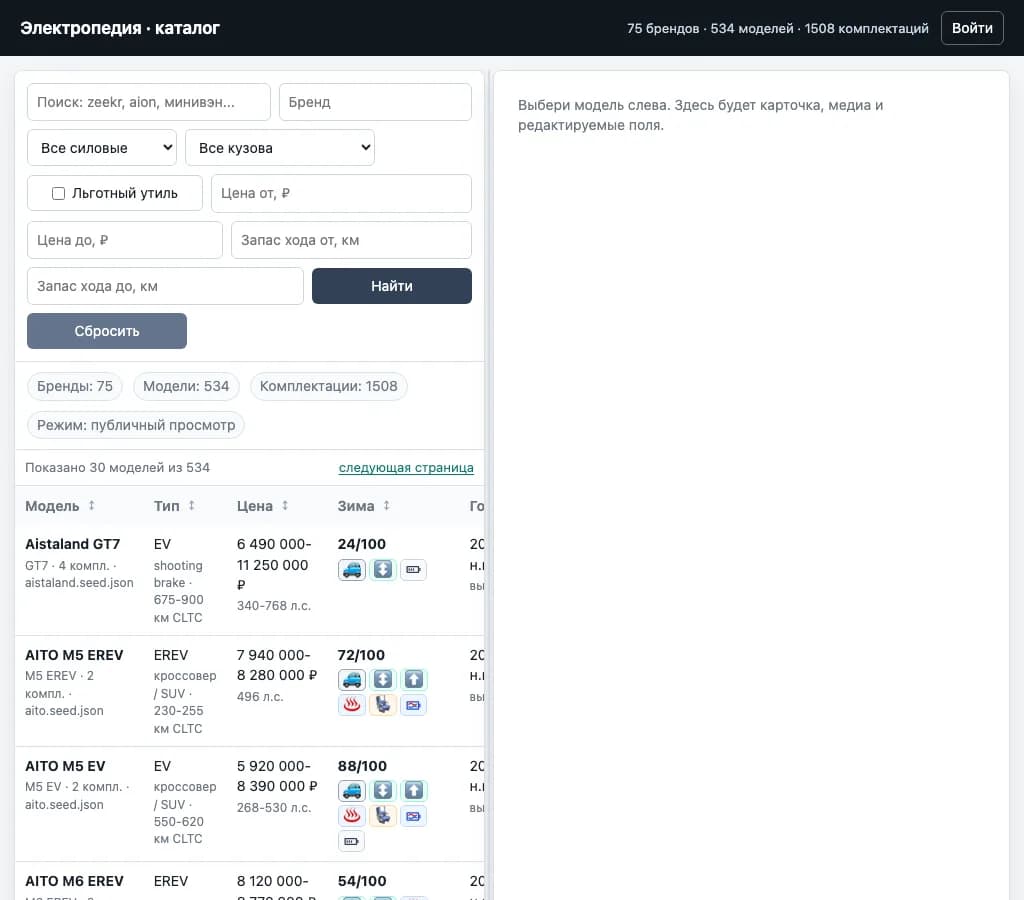
Task: Focus the Цена от, ₽ field
Action: 341,193
